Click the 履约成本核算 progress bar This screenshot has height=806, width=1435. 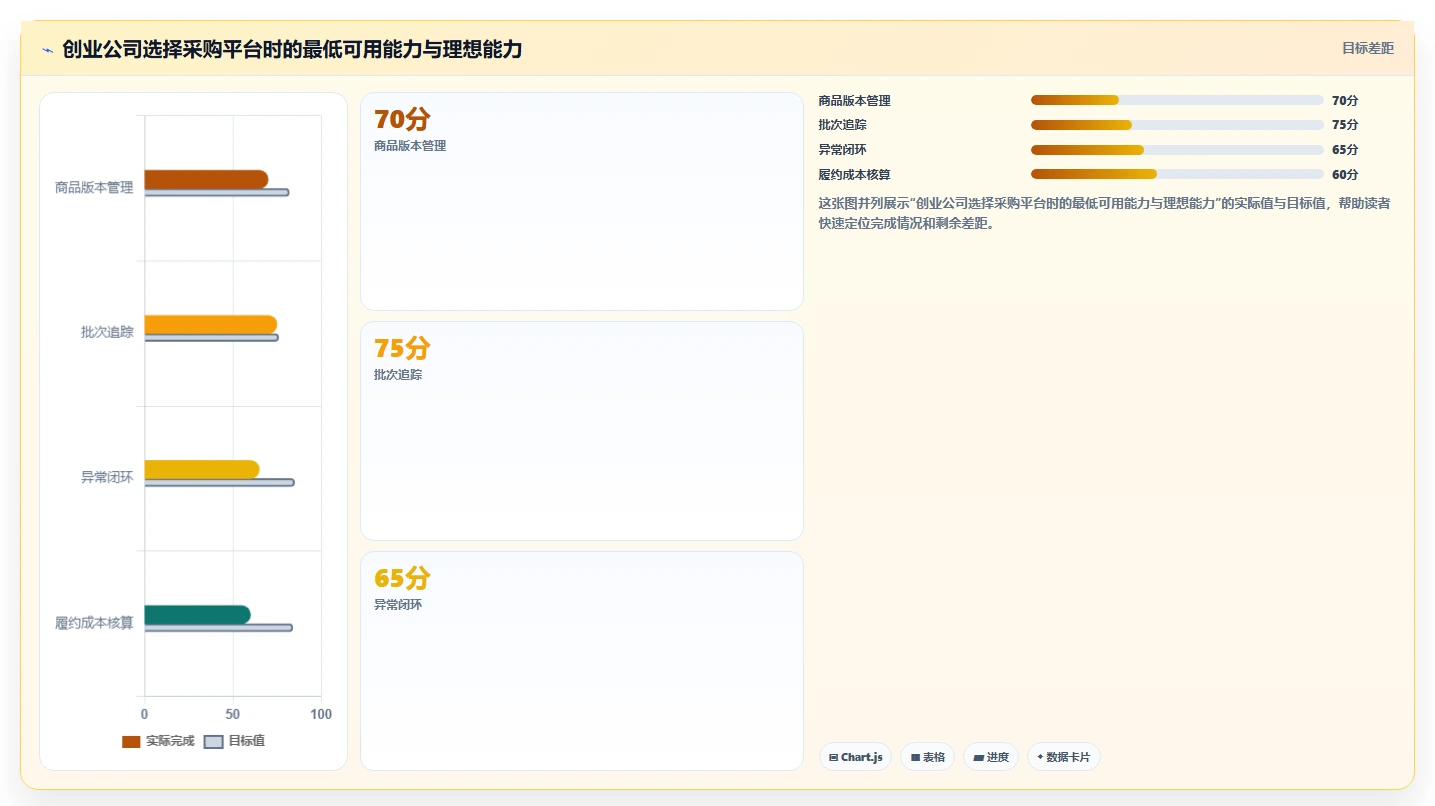(1177, 174)
